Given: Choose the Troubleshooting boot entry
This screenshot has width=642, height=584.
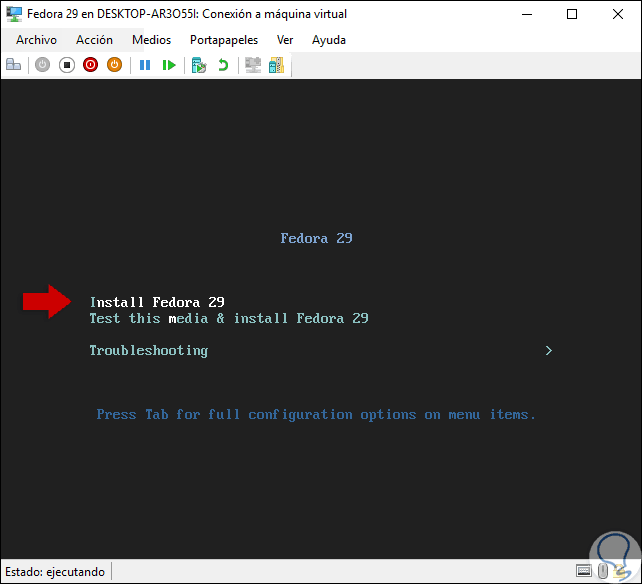Looking at the screenshot, I should click(149, 351).
